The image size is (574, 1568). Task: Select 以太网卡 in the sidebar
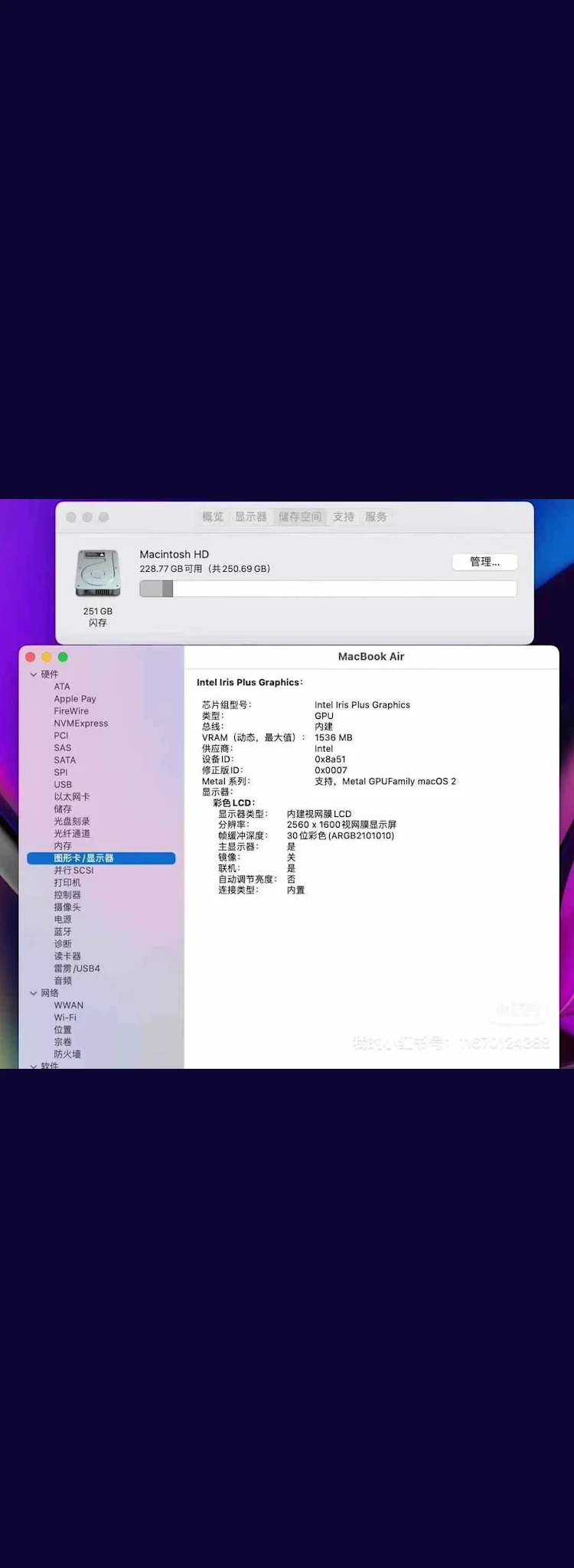[72, 797]
